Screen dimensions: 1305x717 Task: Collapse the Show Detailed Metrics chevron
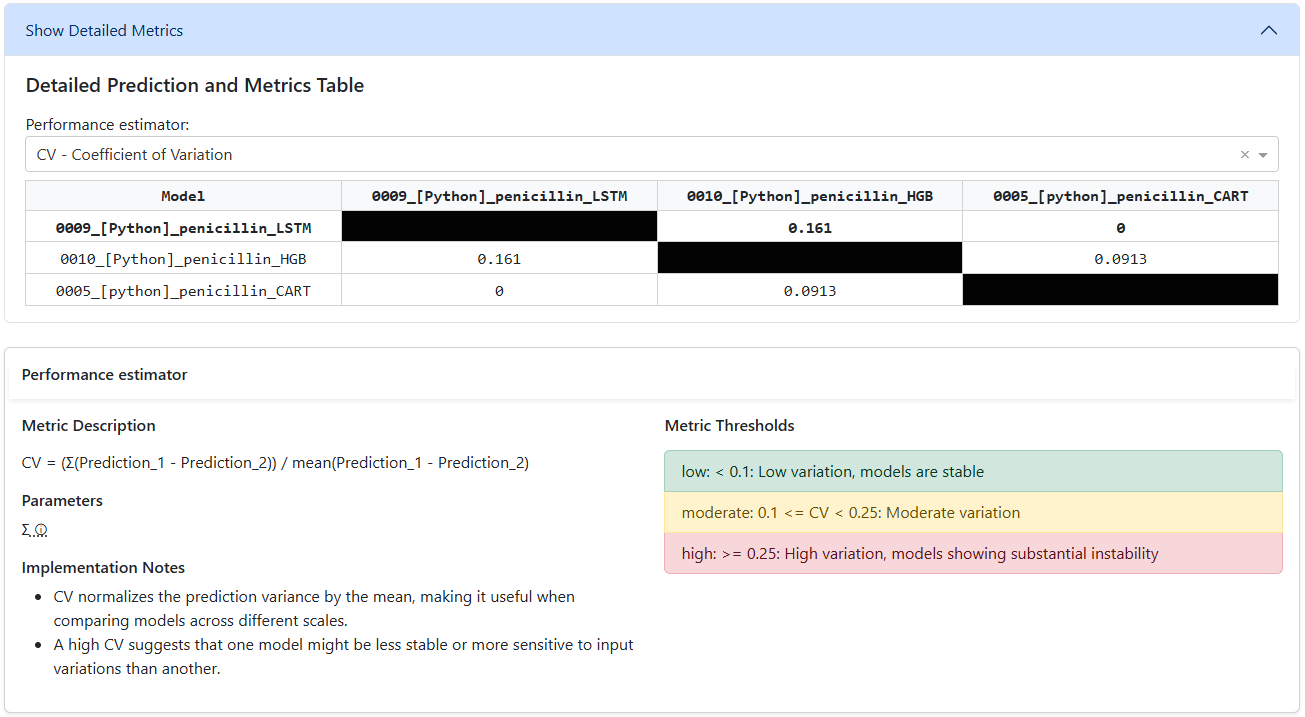click(1268, 30)
